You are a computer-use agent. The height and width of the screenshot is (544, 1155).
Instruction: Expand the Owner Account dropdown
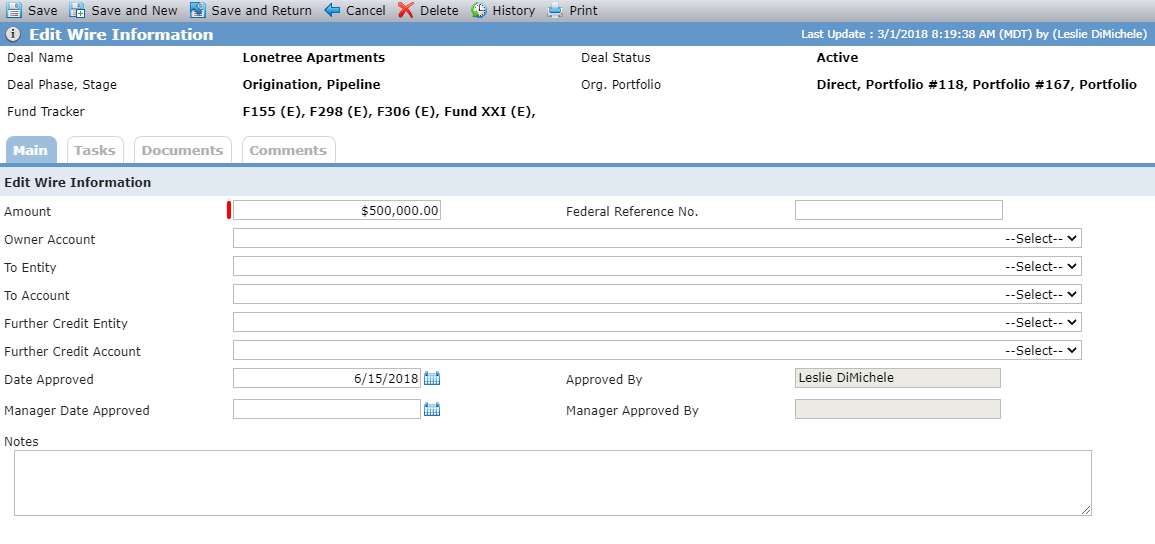click(657, 239)
